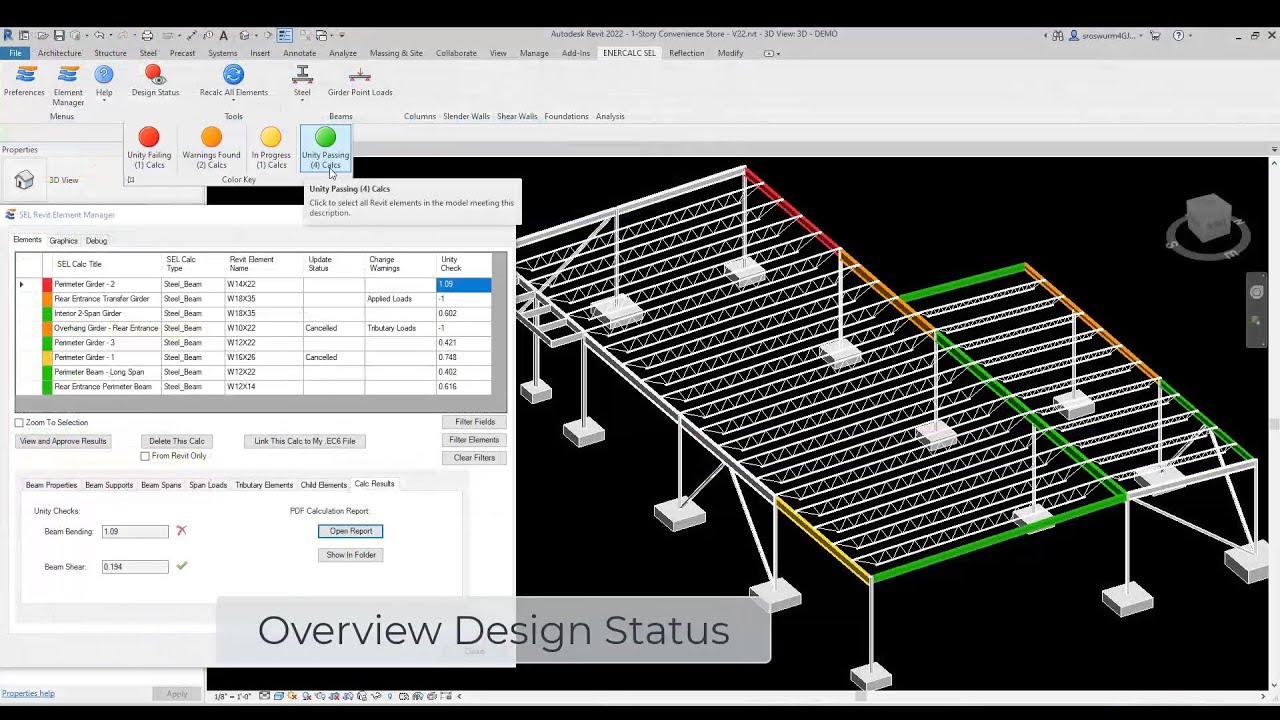Click the navigation wheel icon at the 3D view edge
1280x720 pixels.
click(1257, 292)
